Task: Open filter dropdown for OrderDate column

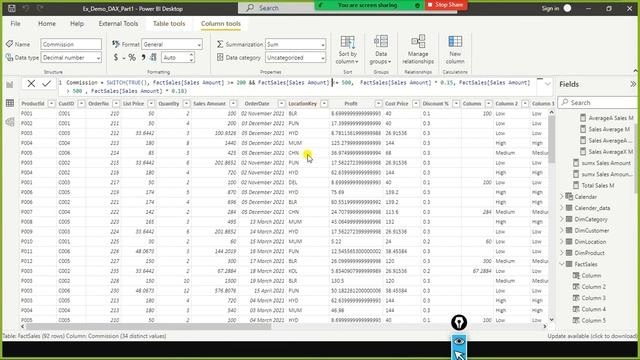Action: 281,104
